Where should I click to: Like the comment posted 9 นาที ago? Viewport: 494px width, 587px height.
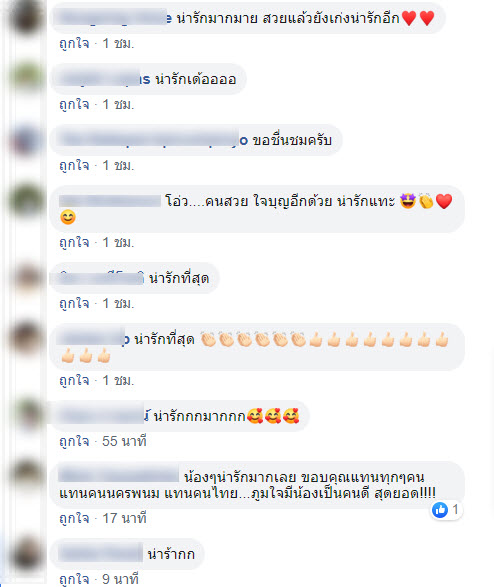[x=74, y=579]
